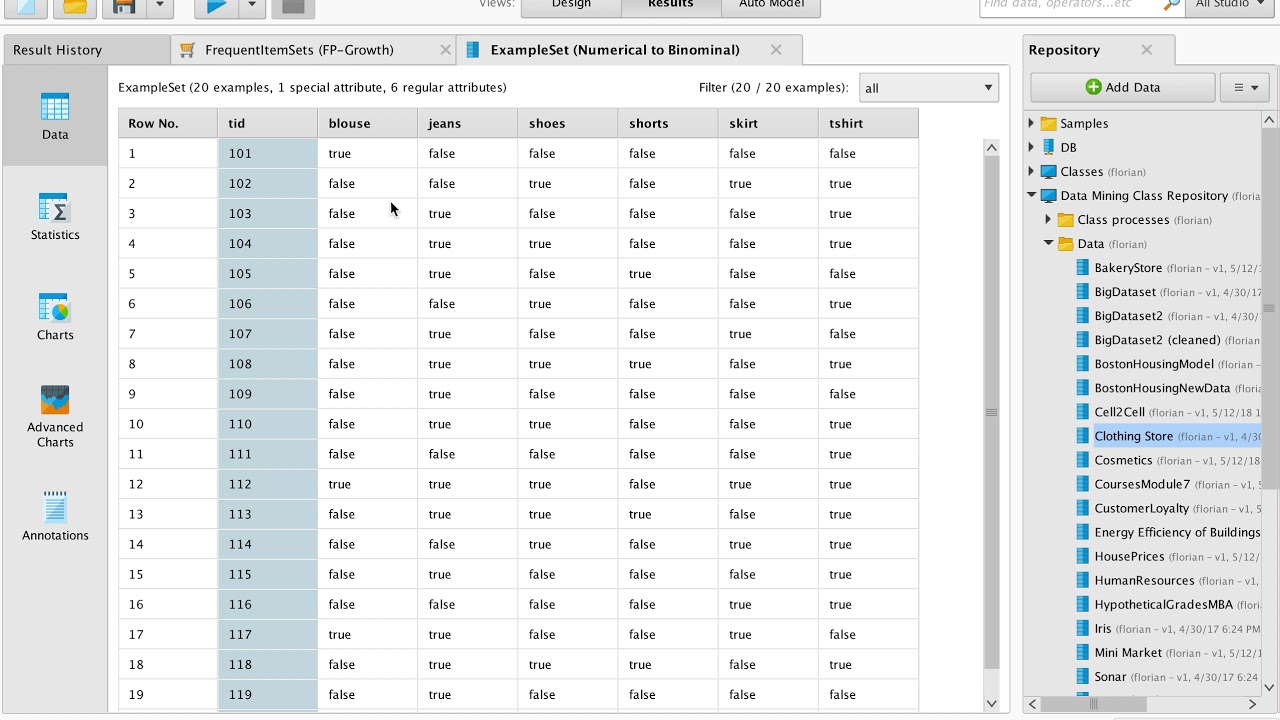1280x720 pixels.
Task: Click the Iris dataset icon
Action: click(1081, 629)
